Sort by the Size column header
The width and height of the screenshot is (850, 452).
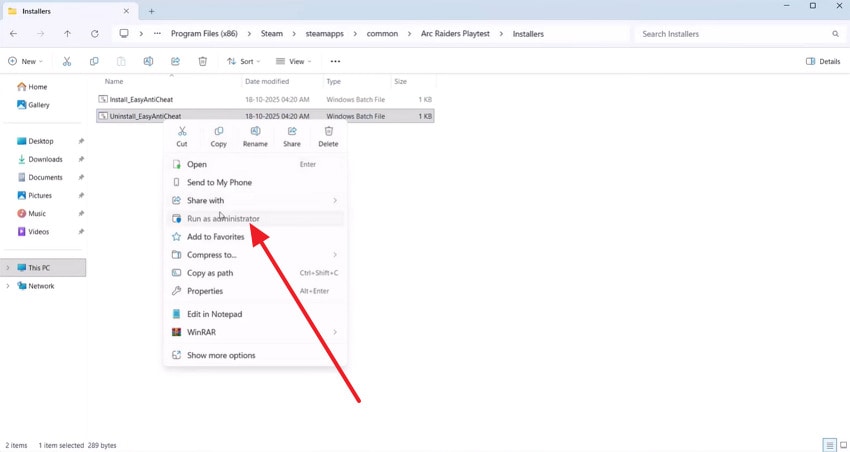[x=401, y=81]
